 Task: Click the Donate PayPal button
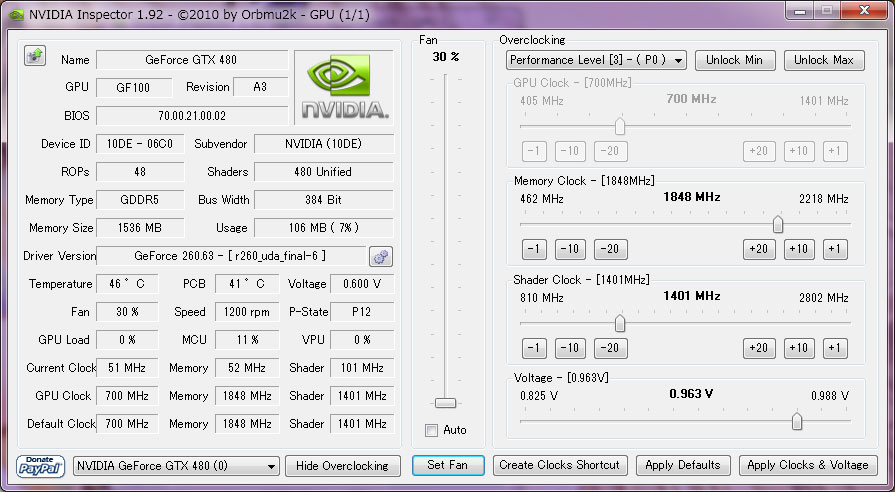[x=40, y=466]
